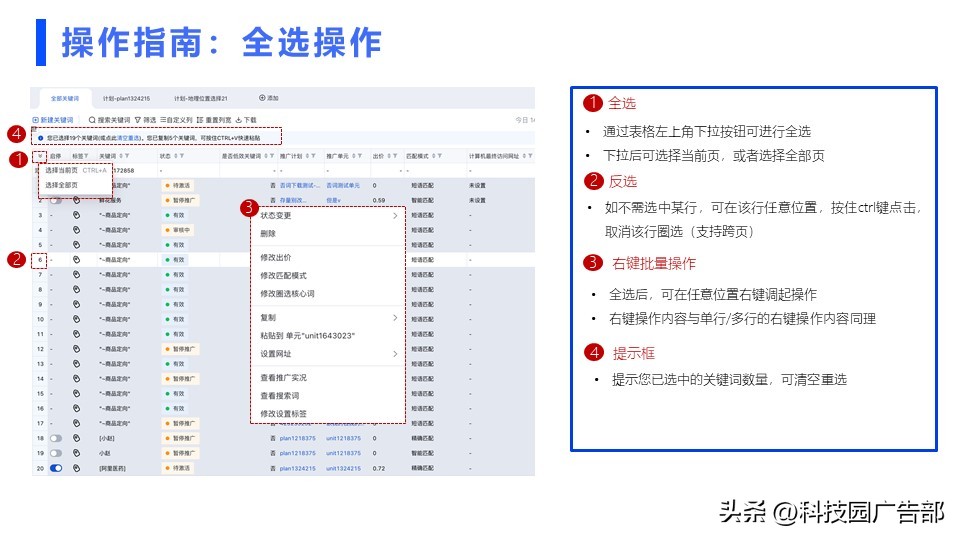Click the filter icon on 推广单元 column header
The height and width of the screenshot is (540, 960).
pyautogui.click(x=360, y=156)
